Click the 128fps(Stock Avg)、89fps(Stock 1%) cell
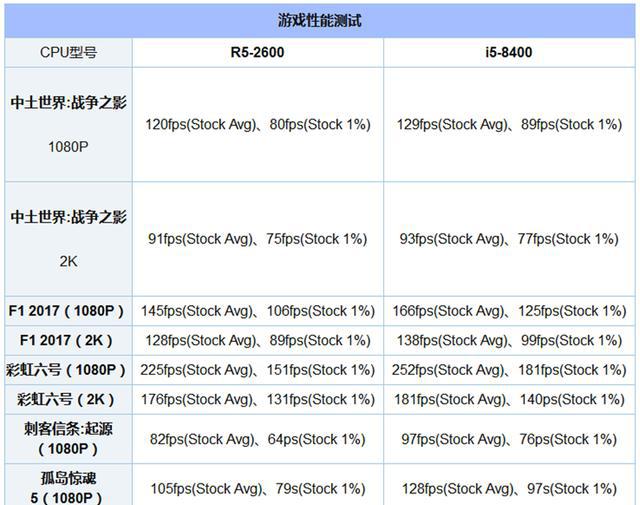Image resolution: width=640 pixels, height=505 pixels. [258, 340]
